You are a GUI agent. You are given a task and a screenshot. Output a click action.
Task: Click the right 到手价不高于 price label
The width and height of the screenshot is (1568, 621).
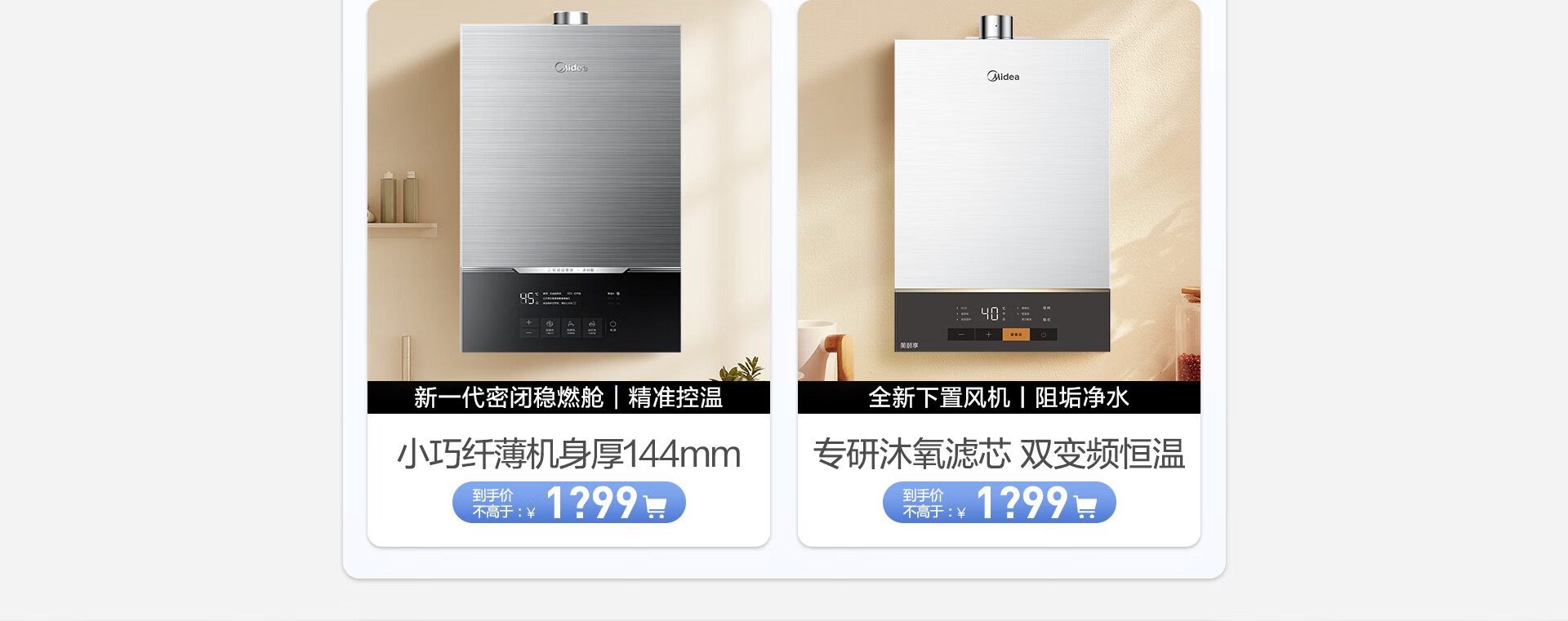(933, 503)
